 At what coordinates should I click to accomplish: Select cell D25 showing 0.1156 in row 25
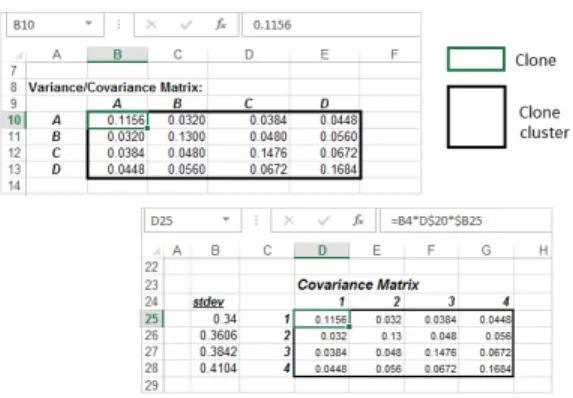point(322,319)
